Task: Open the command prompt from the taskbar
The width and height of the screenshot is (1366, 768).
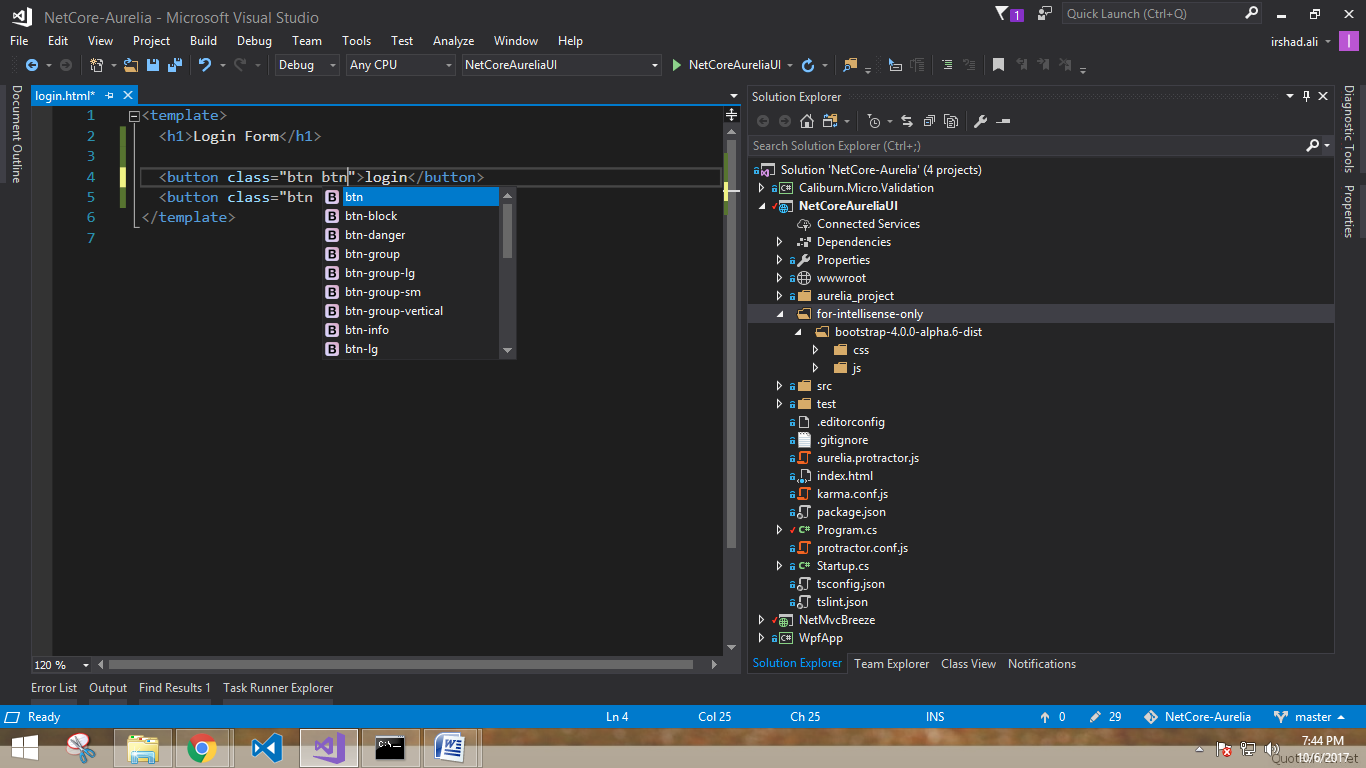Action: 390,747
